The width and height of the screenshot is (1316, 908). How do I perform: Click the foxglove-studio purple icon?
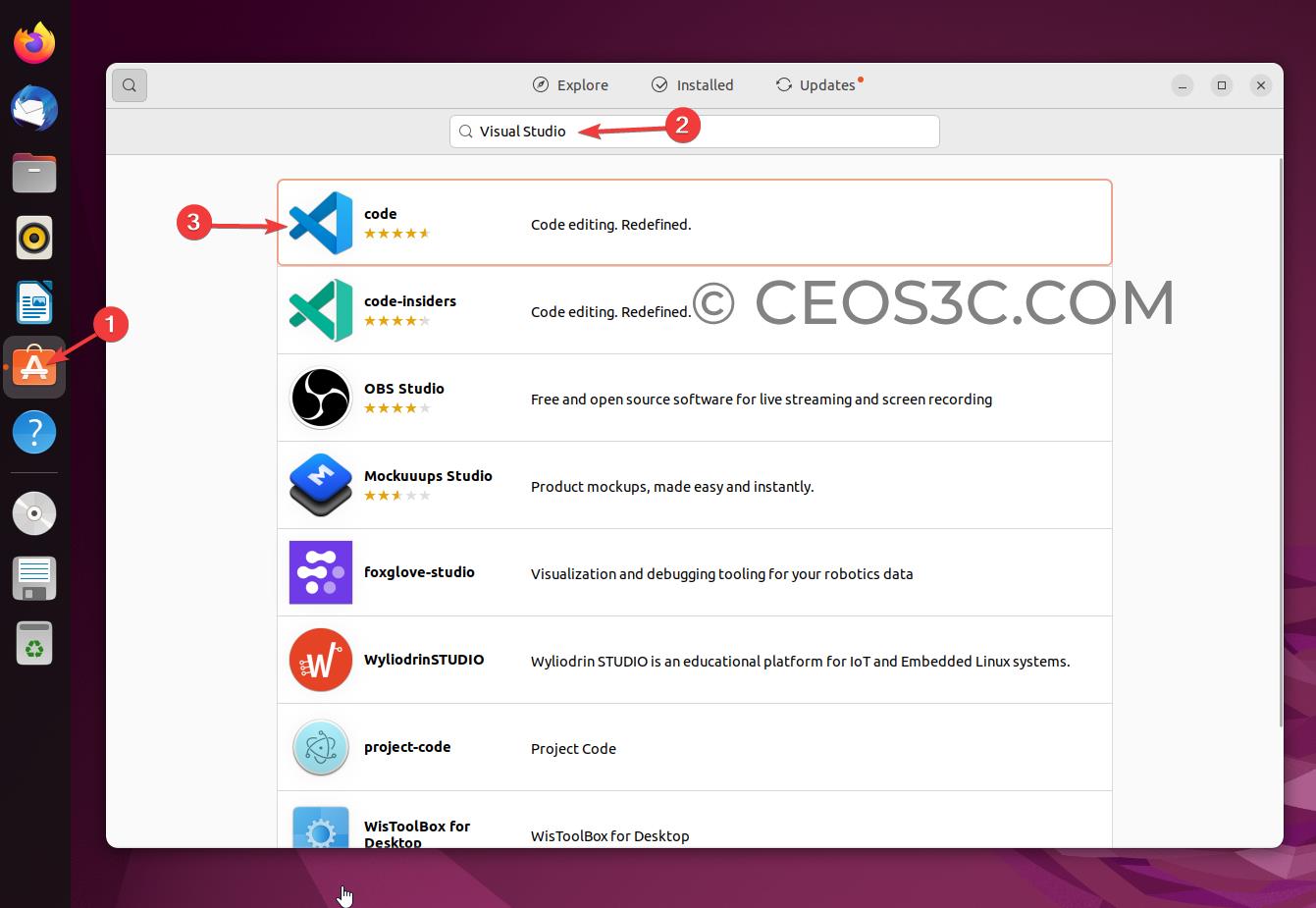321,572
